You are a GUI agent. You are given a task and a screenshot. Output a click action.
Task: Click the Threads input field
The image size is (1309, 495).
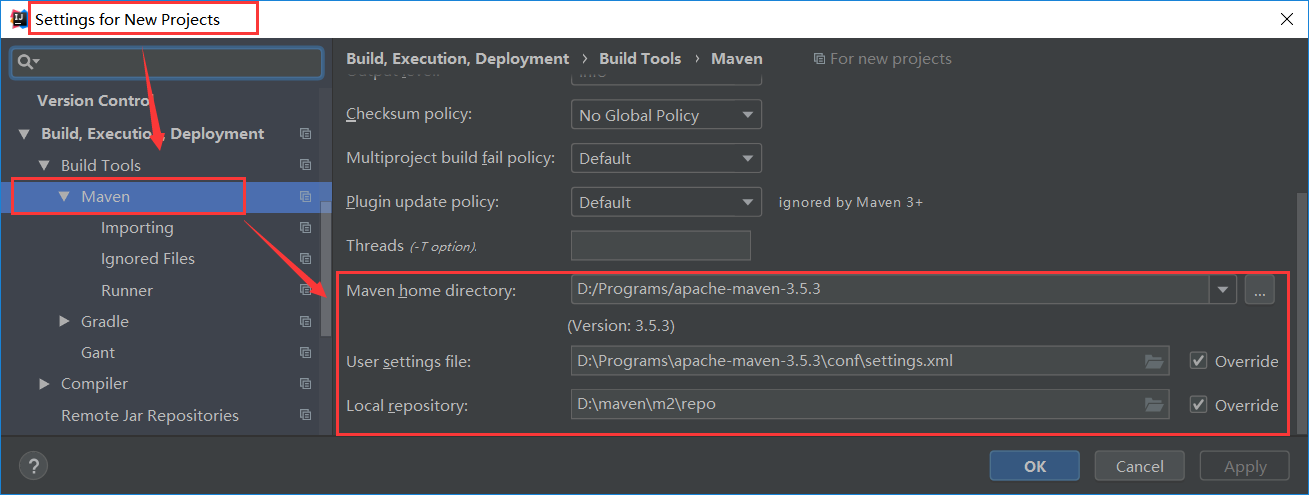(x=660, y=245)
